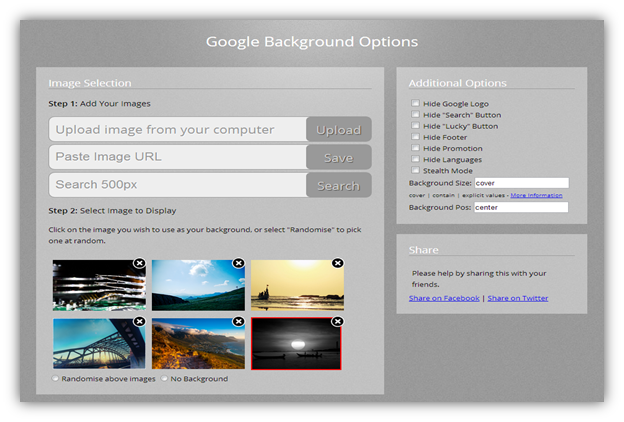Edit the Background Pos field
Viewport: 624px width, 422px height.
pyautogui.click(x=521, y=207)
